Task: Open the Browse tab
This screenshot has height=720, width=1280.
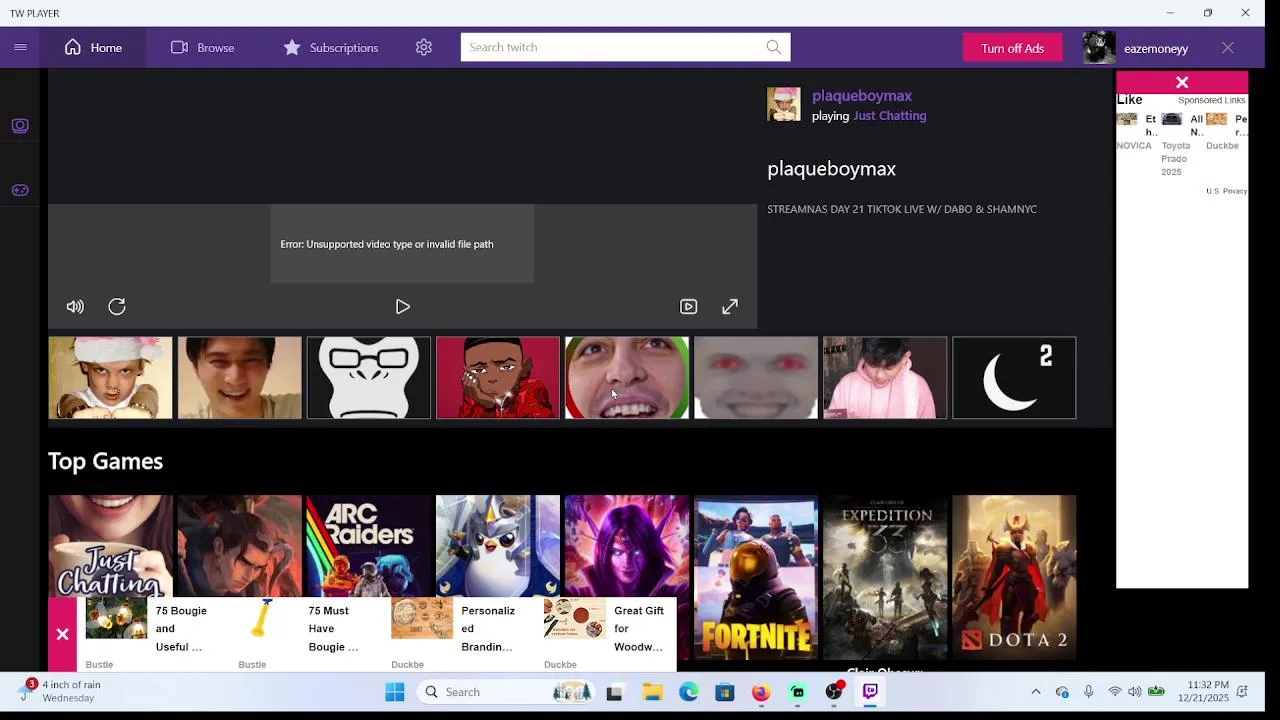Action: tap(203, 47)
